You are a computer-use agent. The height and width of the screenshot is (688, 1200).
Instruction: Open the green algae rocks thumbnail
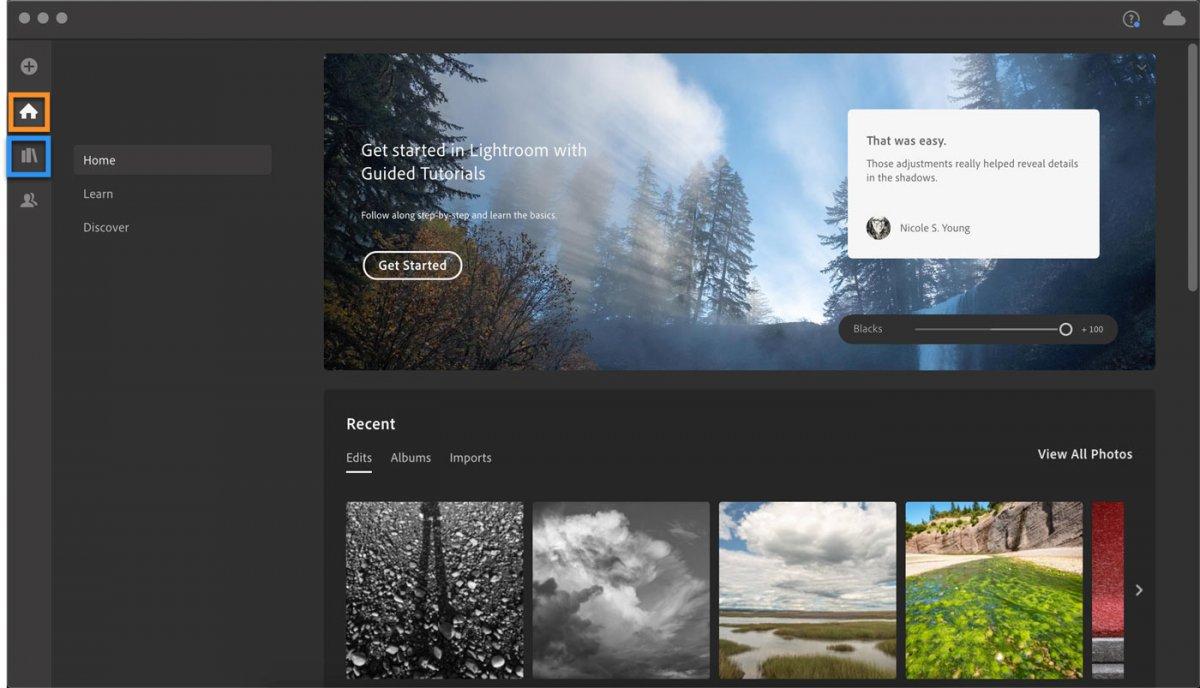(x=993, y=590)
